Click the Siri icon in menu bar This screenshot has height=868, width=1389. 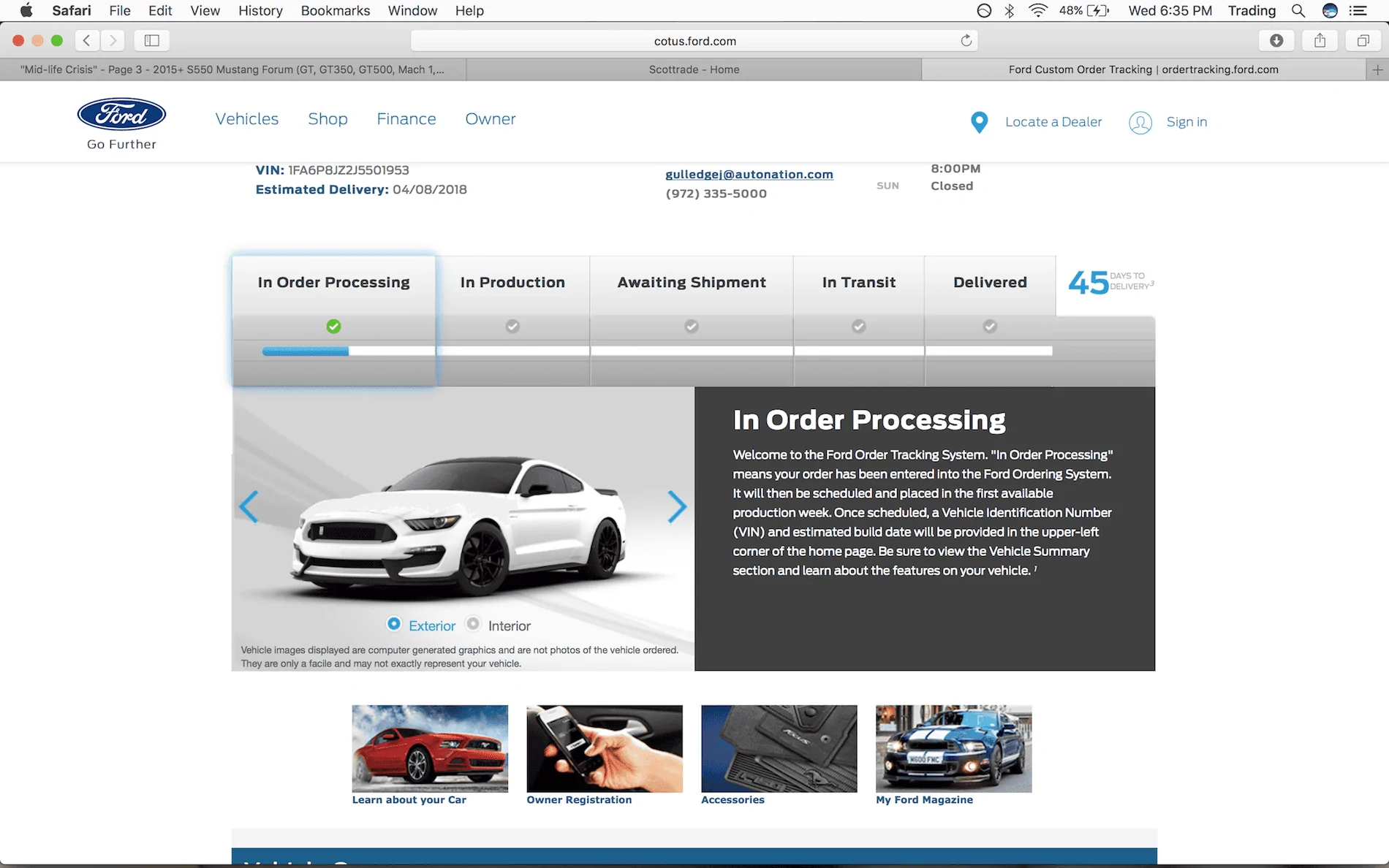tap(1330, 10)
